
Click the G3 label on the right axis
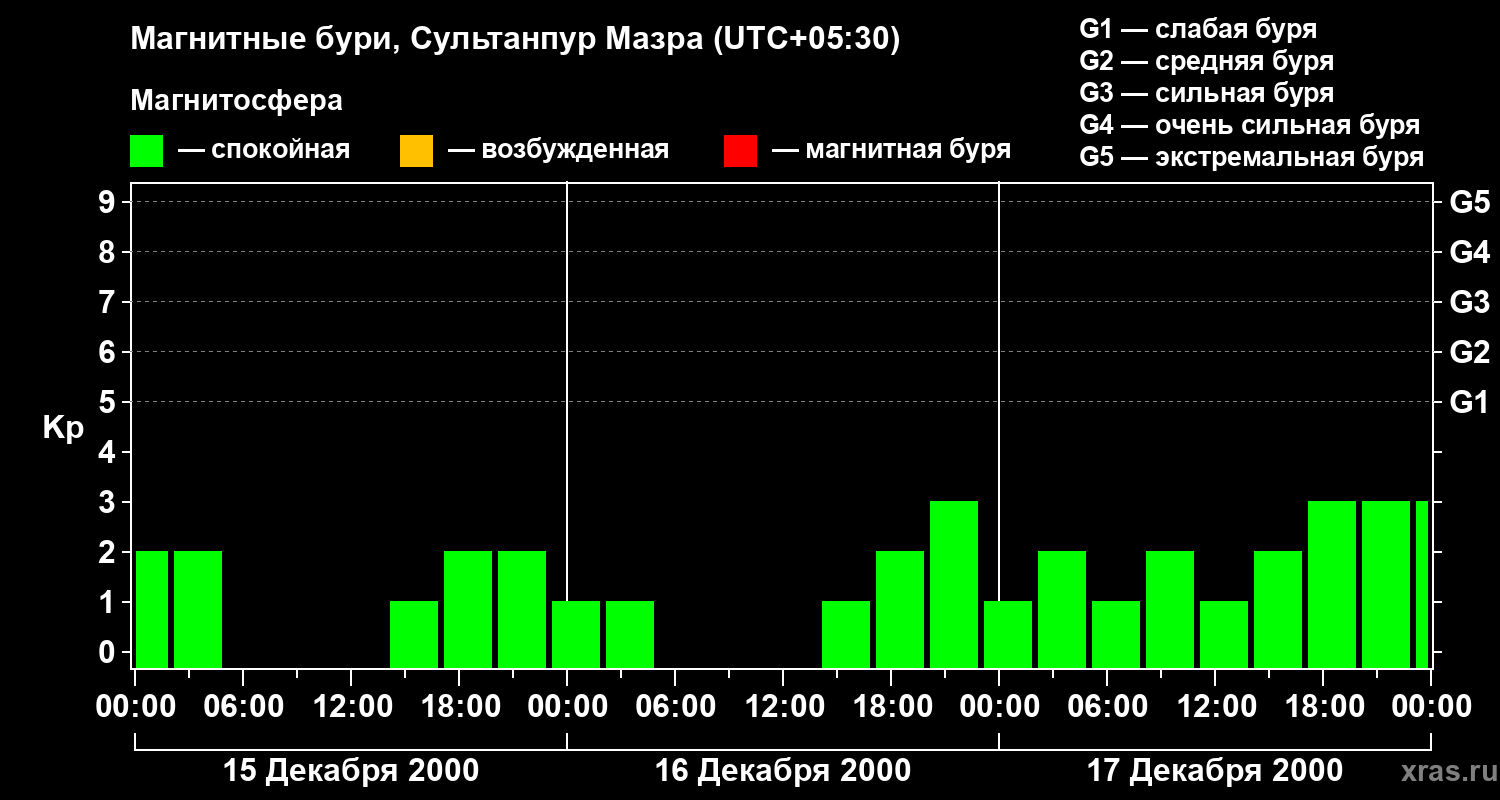tap(1470, 303)
